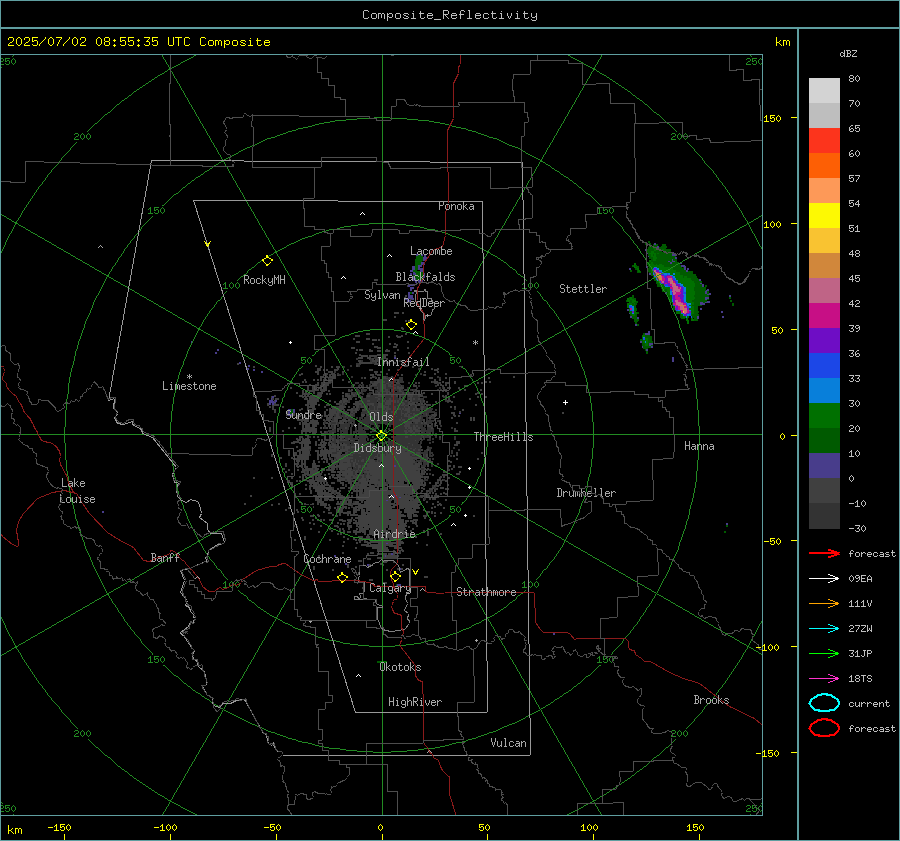Click the Vulcan city label
900x841 pixels.
(509, 743)
